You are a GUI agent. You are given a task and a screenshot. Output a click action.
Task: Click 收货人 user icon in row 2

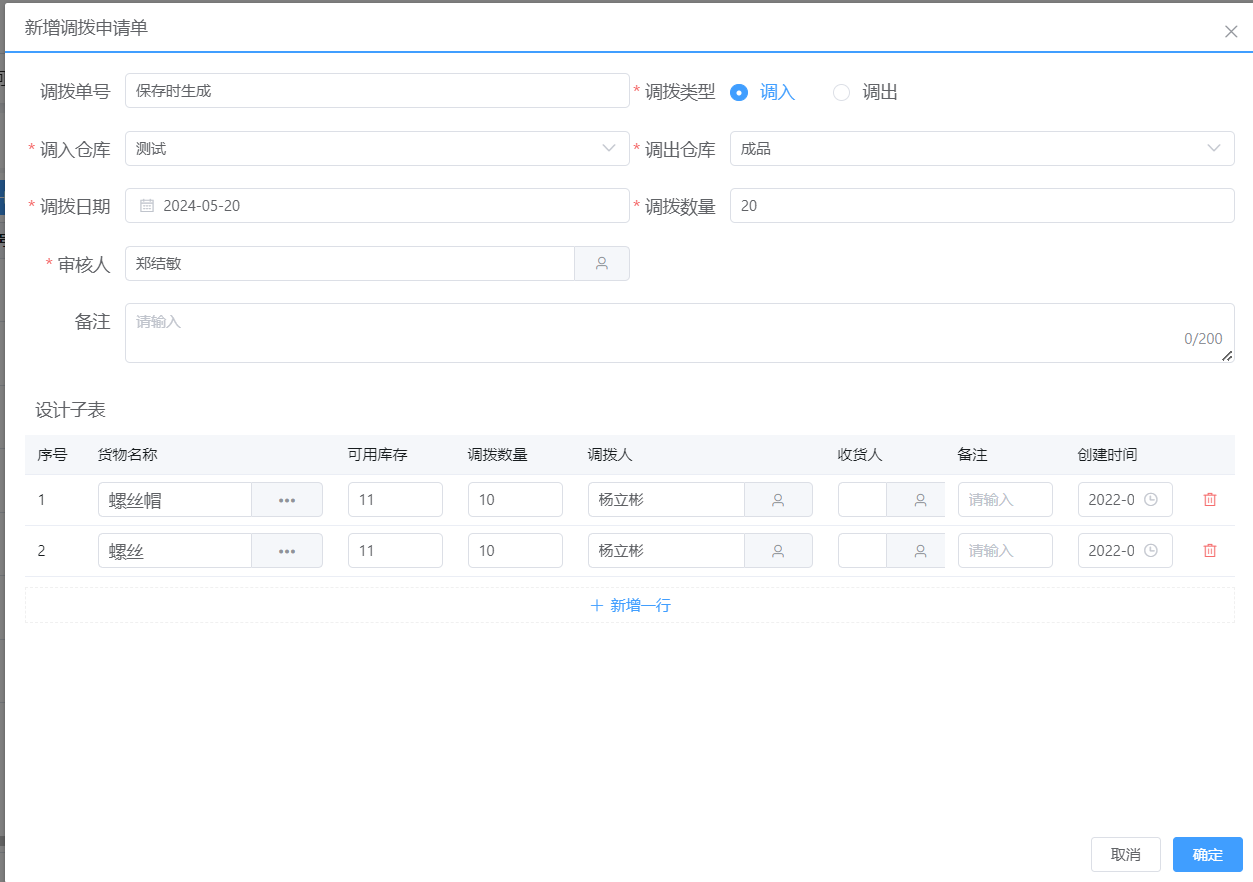(x=920, y=551)
